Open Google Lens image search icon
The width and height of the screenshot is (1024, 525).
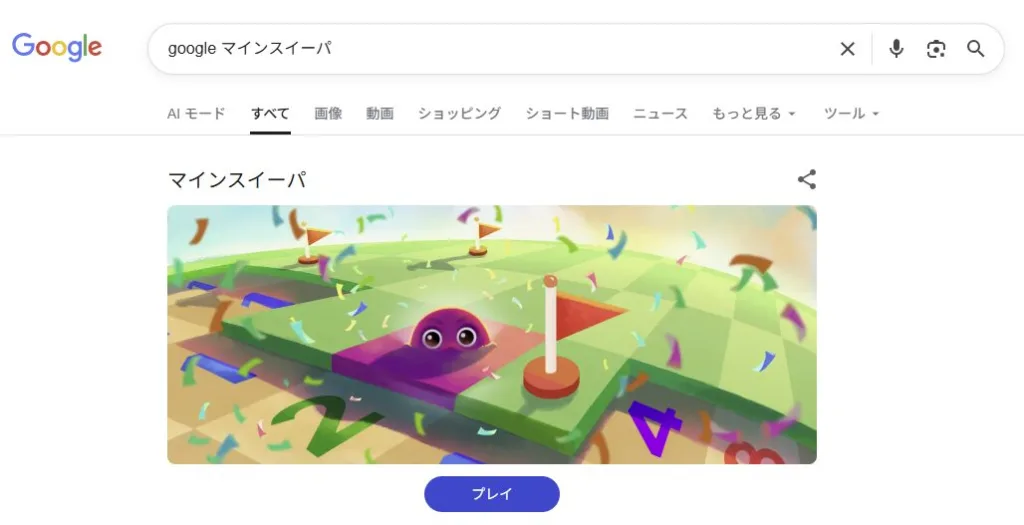click(x=936, y=49)
